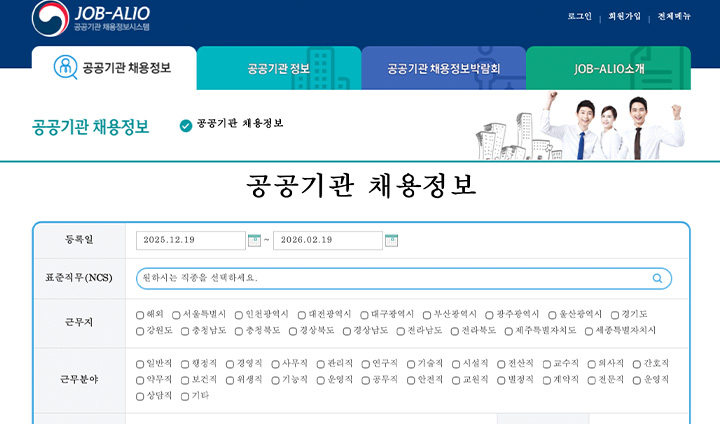
Task: Check the 위생직 box
Action: click(230, 380)
